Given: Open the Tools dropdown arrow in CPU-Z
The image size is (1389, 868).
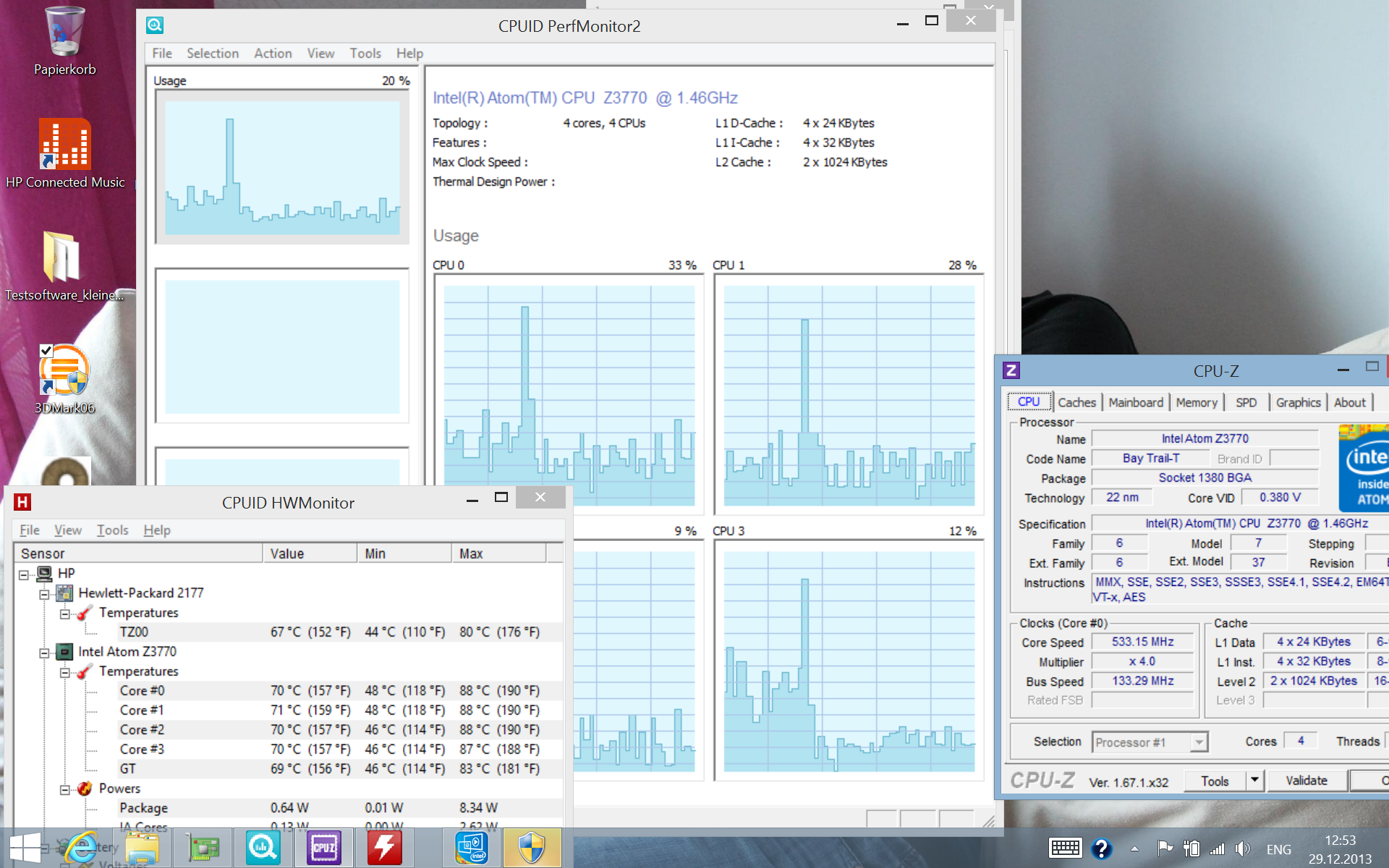Looking at the screenshot, I should click(1254, 780).
